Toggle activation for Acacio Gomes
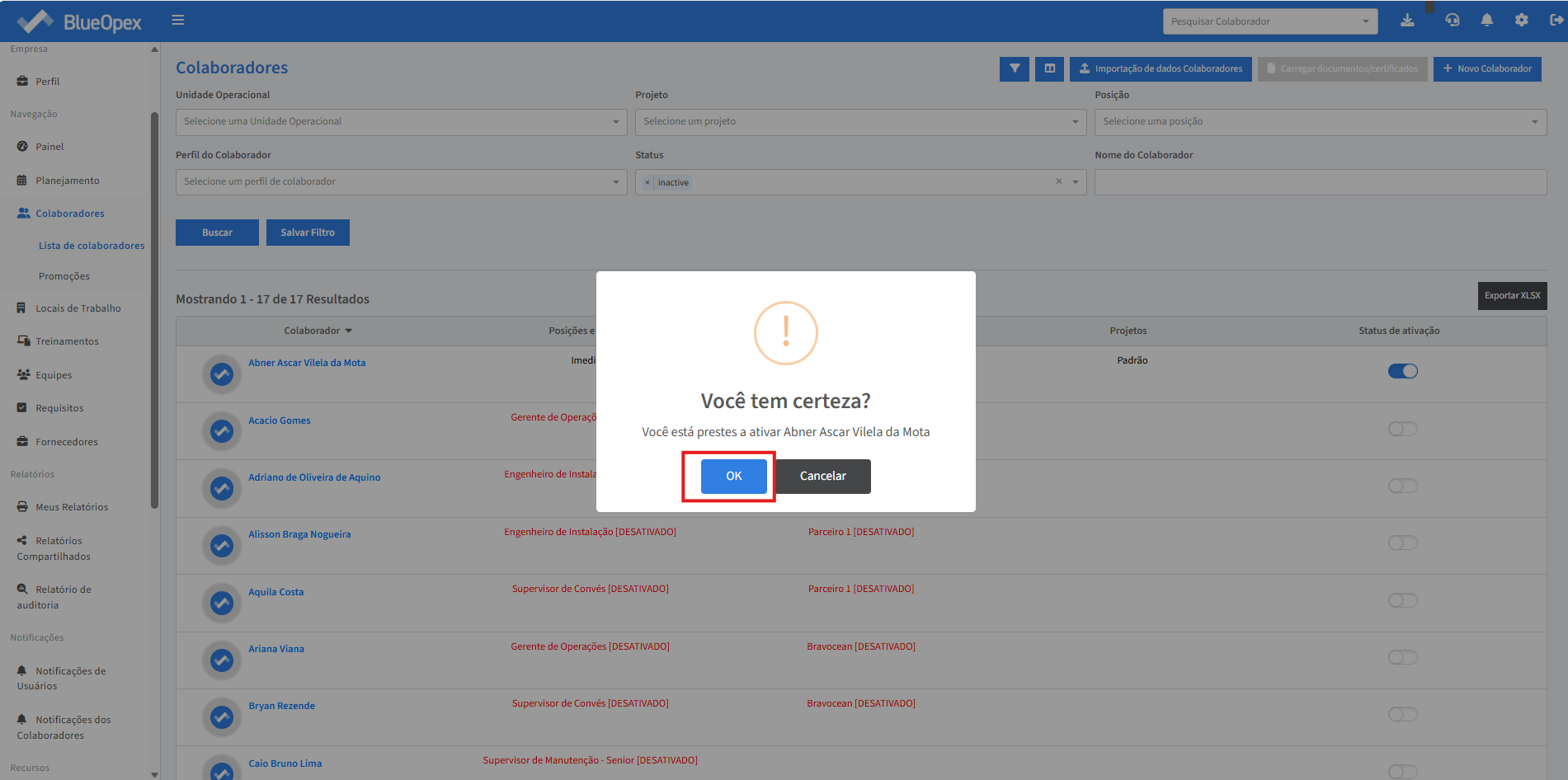 [1402, 429]
